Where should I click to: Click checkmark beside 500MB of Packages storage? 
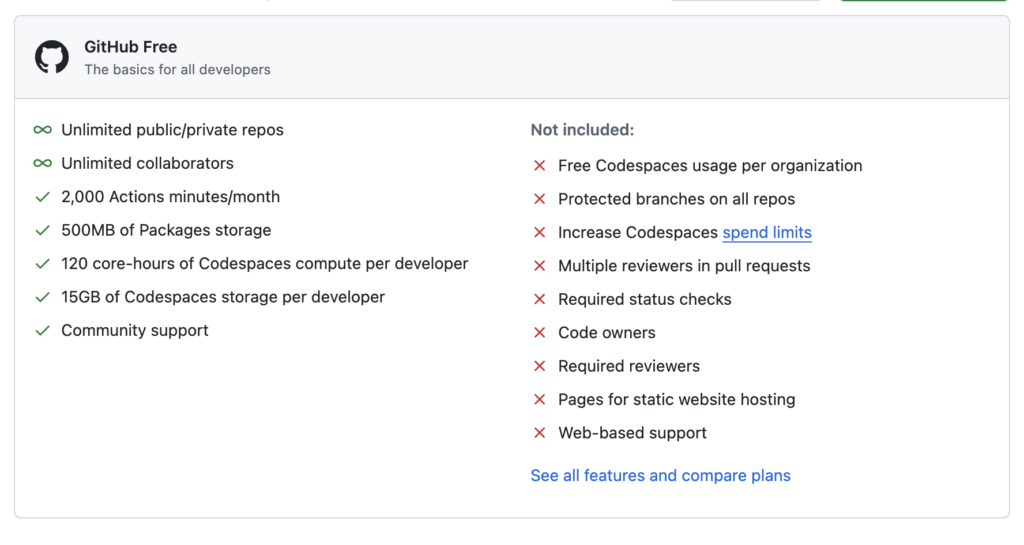point(42,230)
